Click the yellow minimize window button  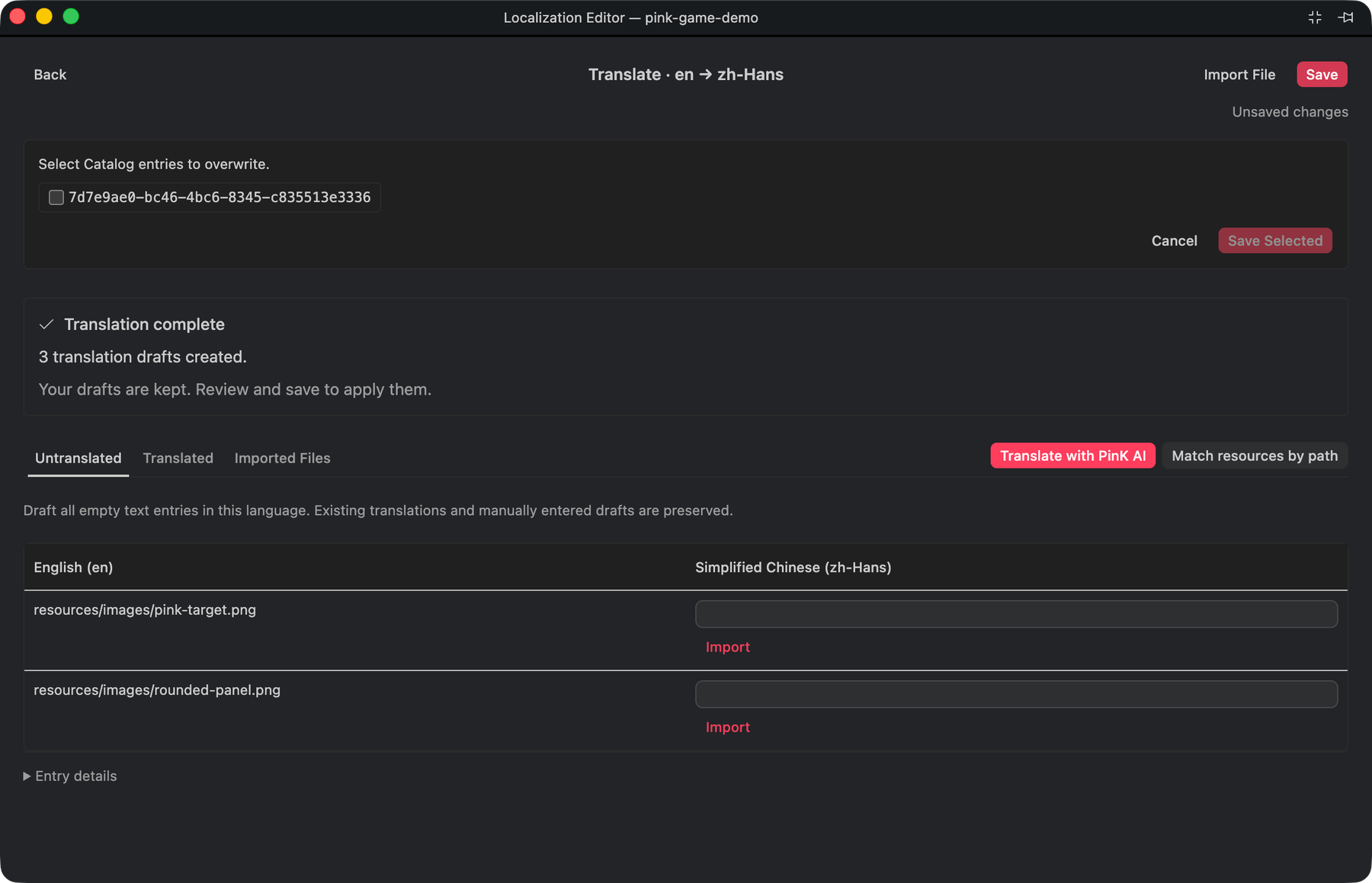(44, 16)
